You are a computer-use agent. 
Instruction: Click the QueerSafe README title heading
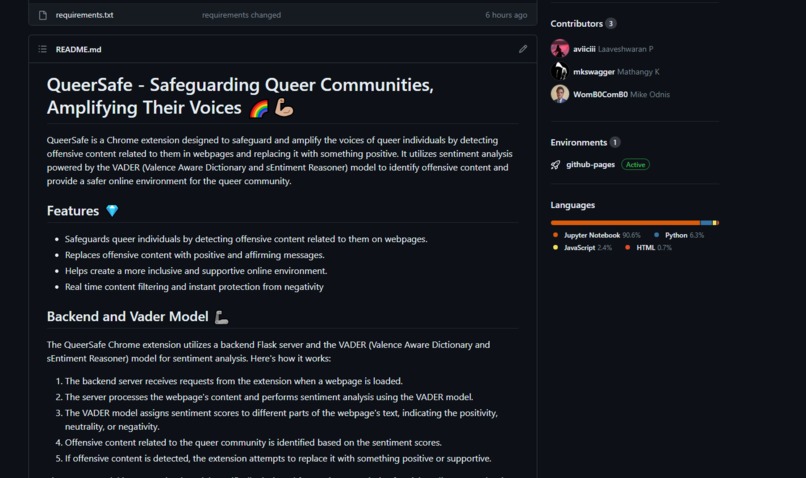pos(240,96)
